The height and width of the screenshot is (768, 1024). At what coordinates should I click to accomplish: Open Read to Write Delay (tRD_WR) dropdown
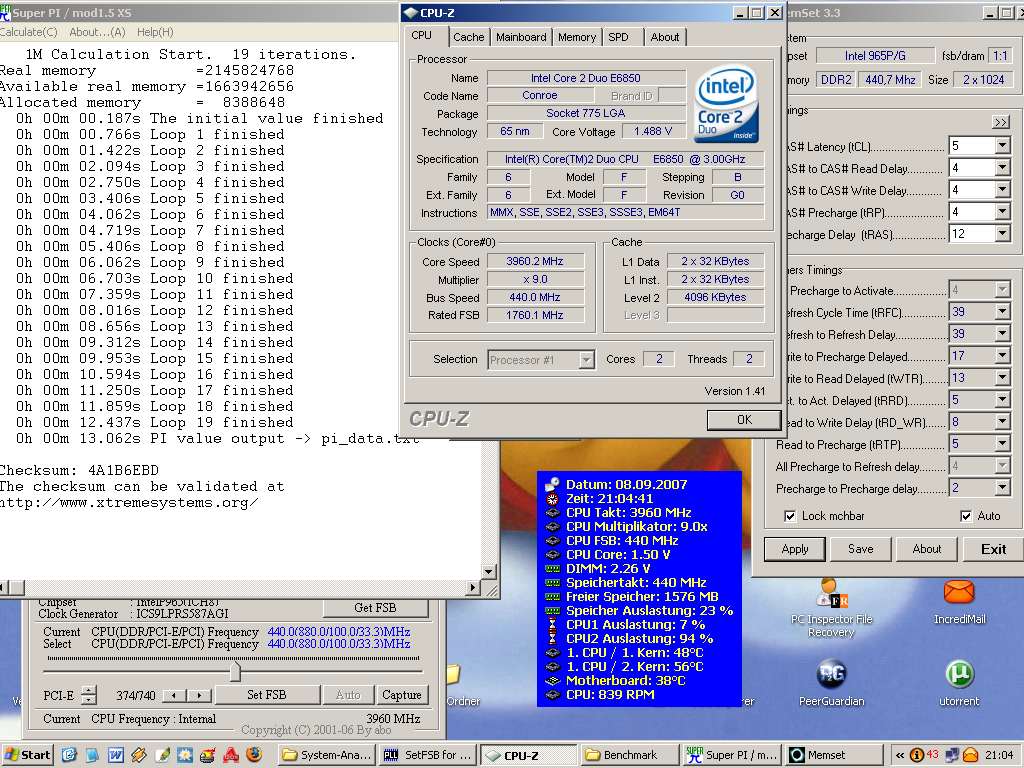pos(1002,422)
